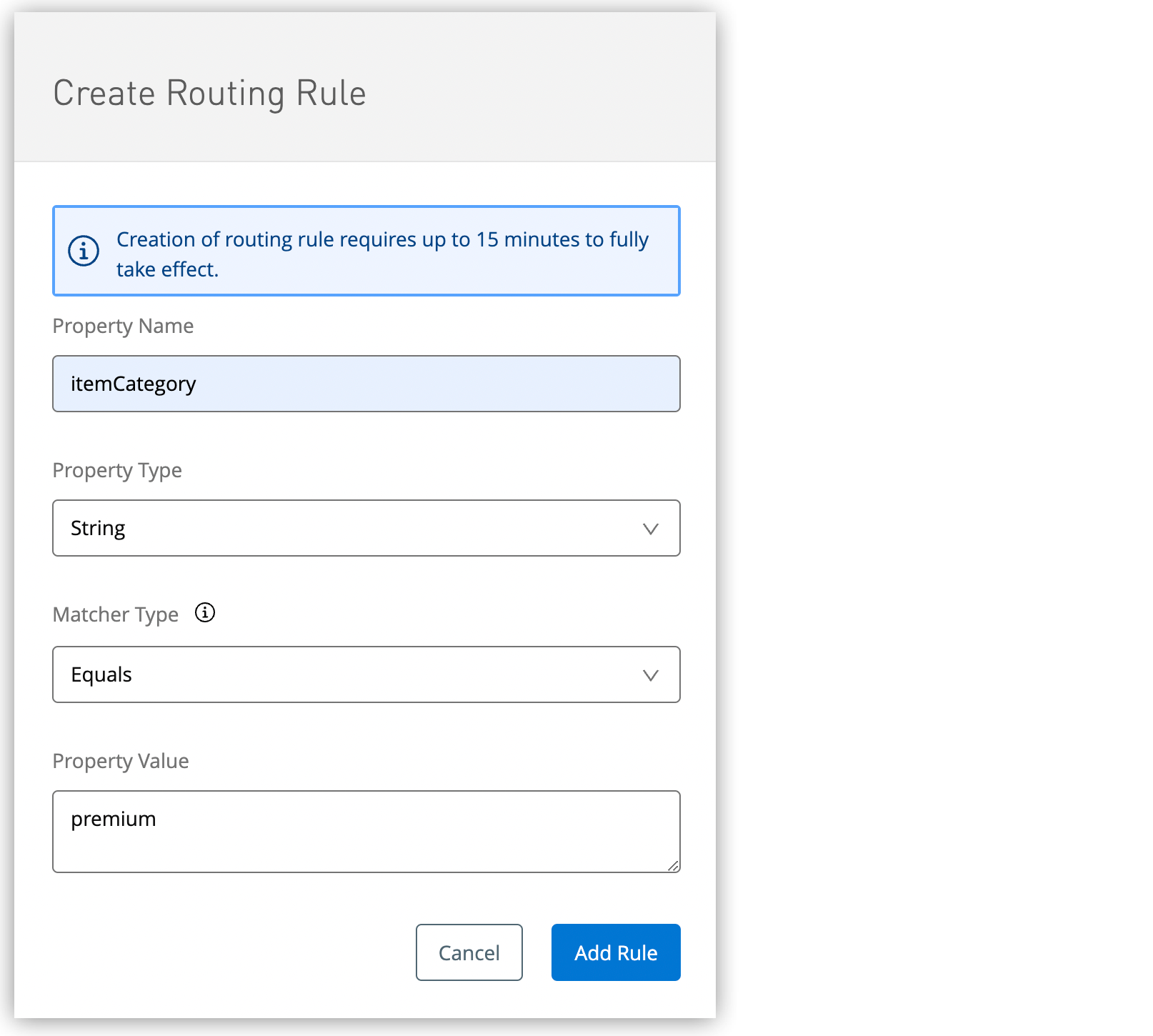The image size is (1153, 1036).
Task: Click the routing rule 15 minutes notice text
Action: pos(382,254)
